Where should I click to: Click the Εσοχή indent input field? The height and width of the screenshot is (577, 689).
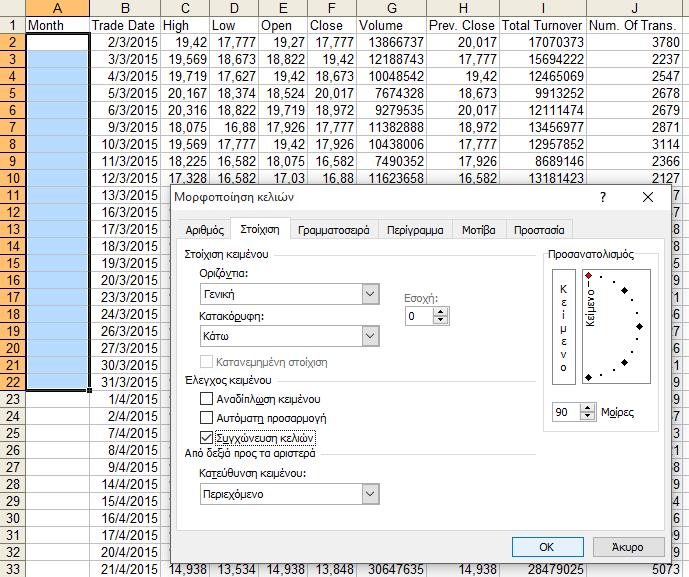420,316
